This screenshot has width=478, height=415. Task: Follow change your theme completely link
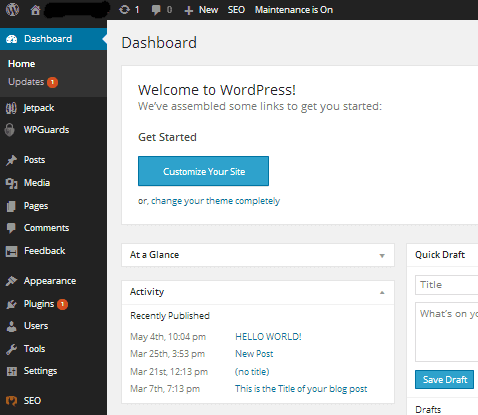point(215,201)
